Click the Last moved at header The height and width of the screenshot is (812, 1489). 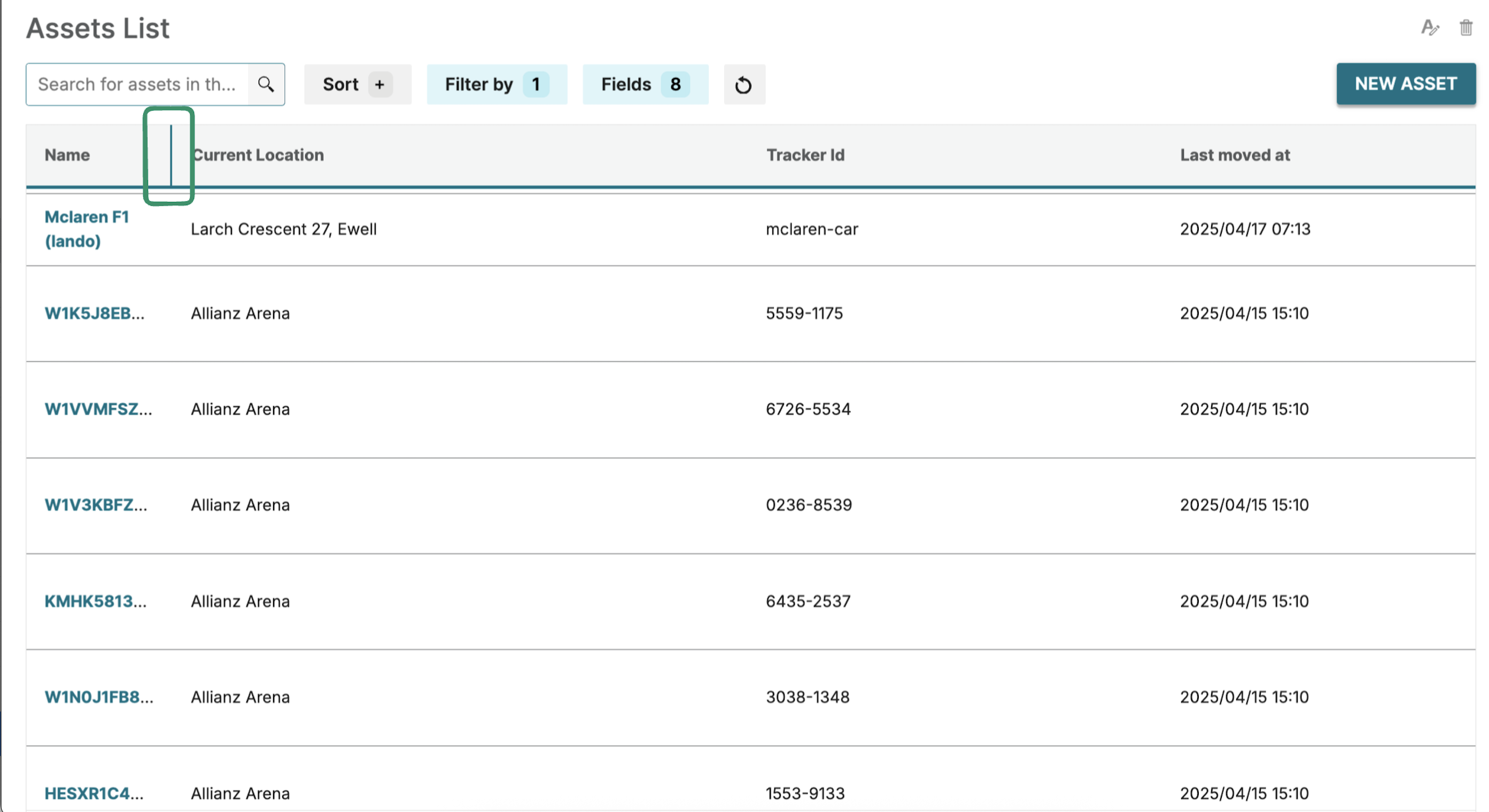pyautogui.click(x=1235, y=155)
